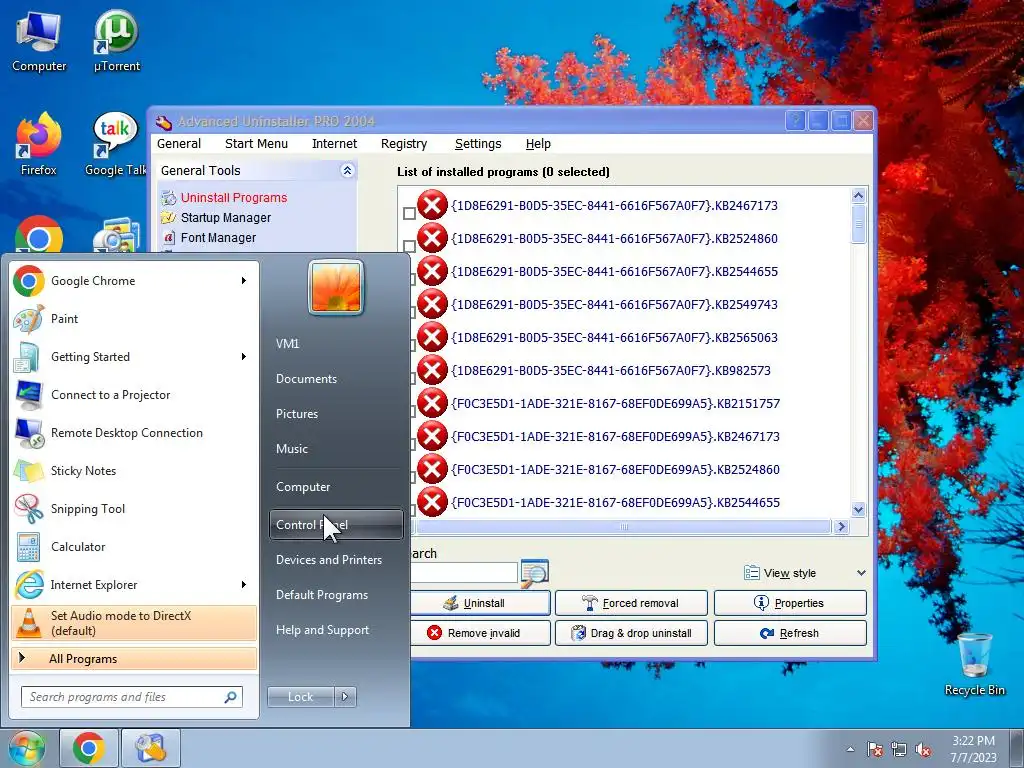Select Uninstall Programs in General Tools
The width and height of the screenshot is (1024, 768).
(234, 197)
